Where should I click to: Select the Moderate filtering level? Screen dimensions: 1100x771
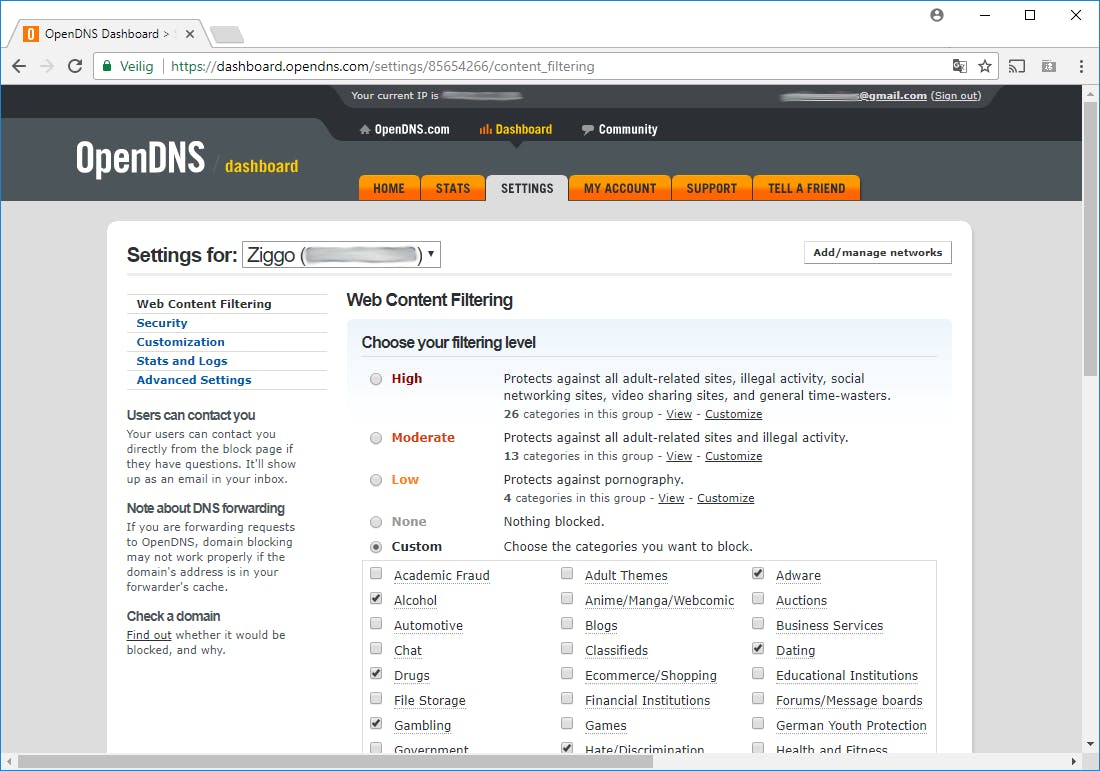pos(376,438)
